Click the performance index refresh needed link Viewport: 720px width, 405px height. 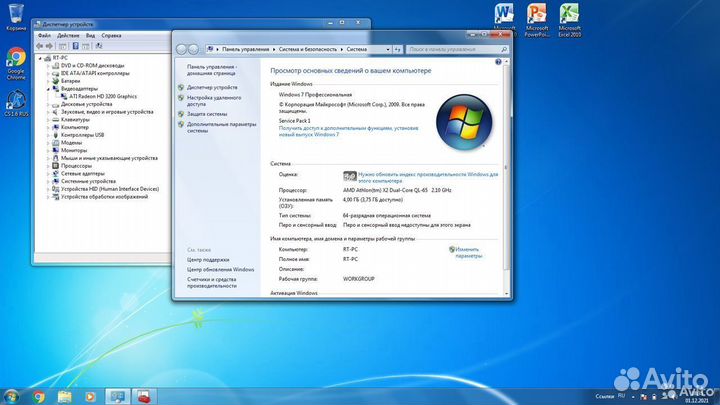428,178
